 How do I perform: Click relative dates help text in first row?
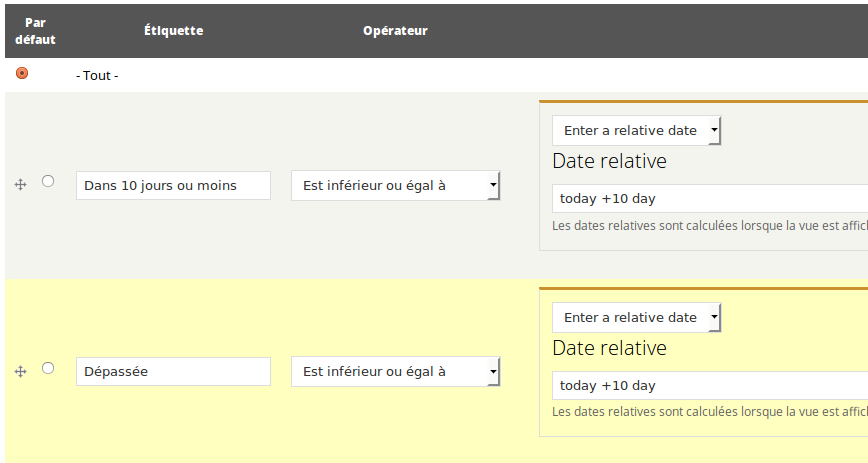(x=710, y=226)
